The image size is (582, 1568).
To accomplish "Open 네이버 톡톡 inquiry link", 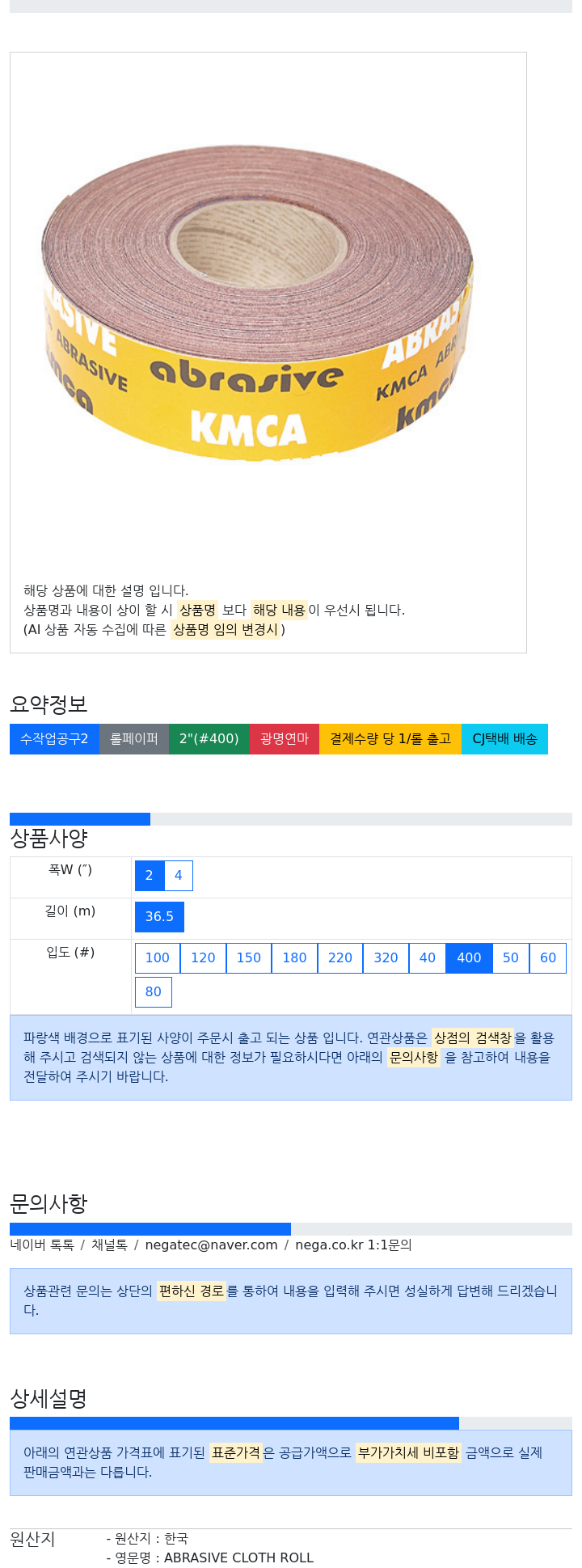I will click(42, 1245).
